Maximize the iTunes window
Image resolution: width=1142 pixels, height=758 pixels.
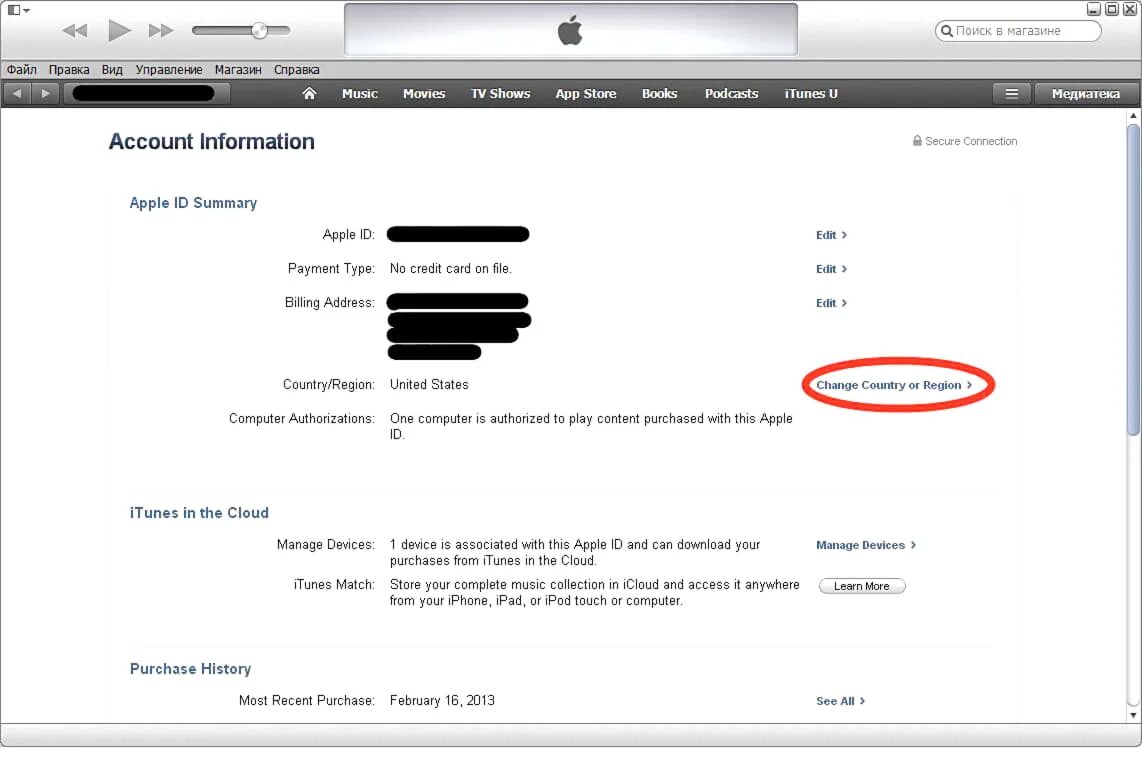pyautogui.click(x=1111, y=9)
